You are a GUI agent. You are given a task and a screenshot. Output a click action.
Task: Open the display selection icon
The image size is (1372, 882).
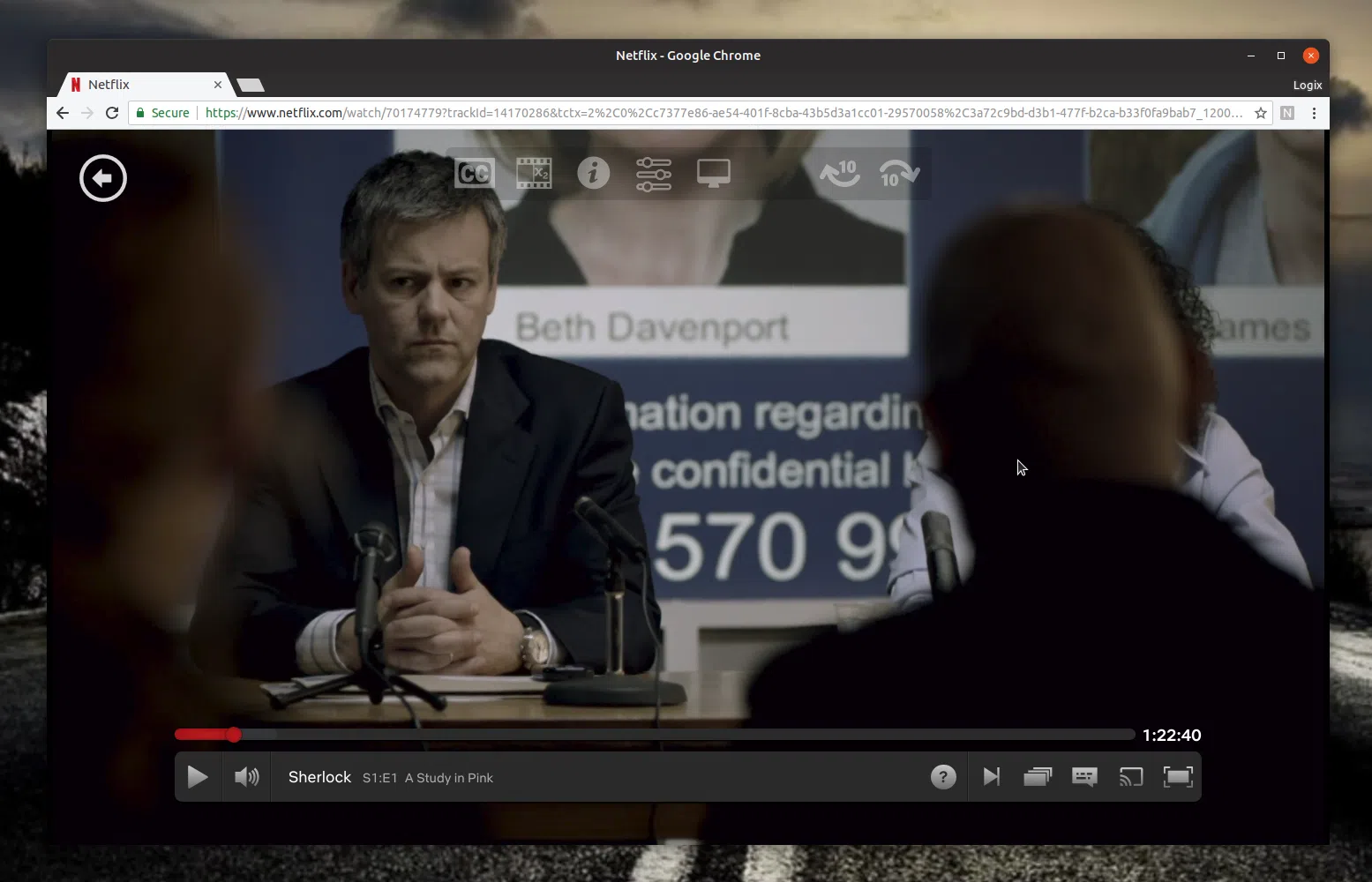713,173
